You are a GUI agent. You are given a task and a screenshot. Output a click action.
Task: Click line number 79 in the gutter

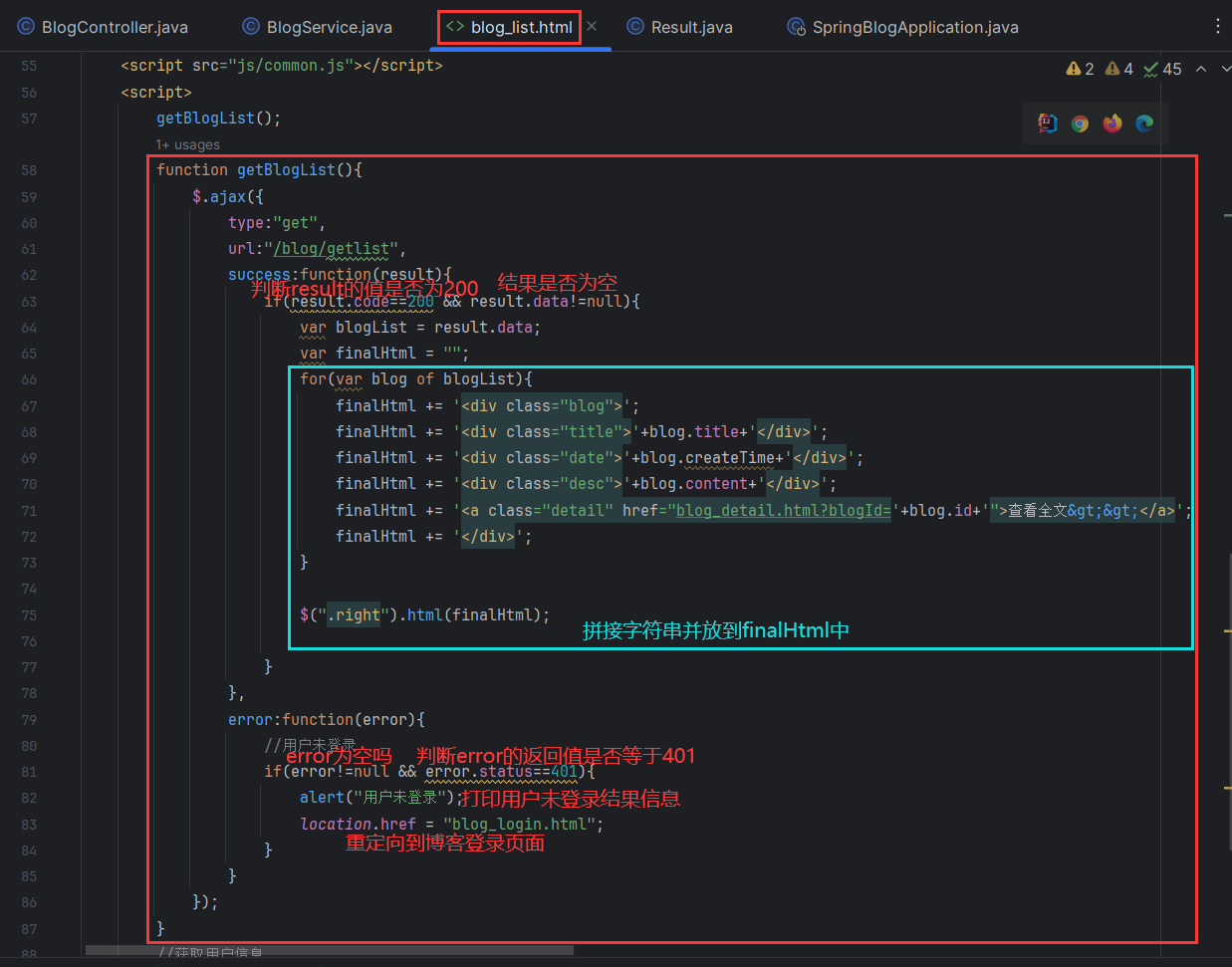pyautogui.click(x=29, y=720)
